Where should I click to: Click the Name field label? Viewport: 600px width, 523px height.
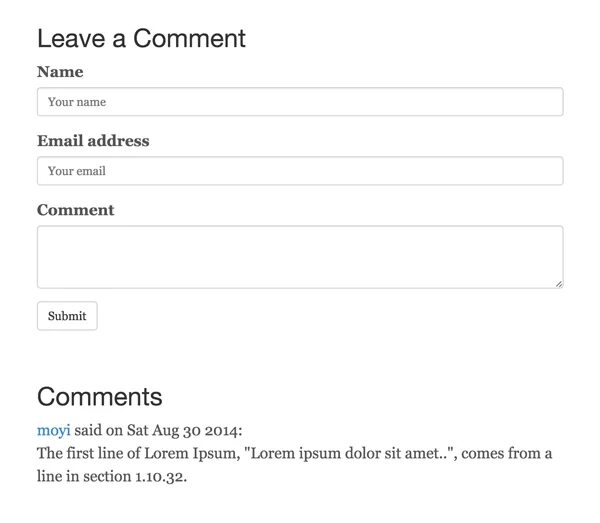60,72
